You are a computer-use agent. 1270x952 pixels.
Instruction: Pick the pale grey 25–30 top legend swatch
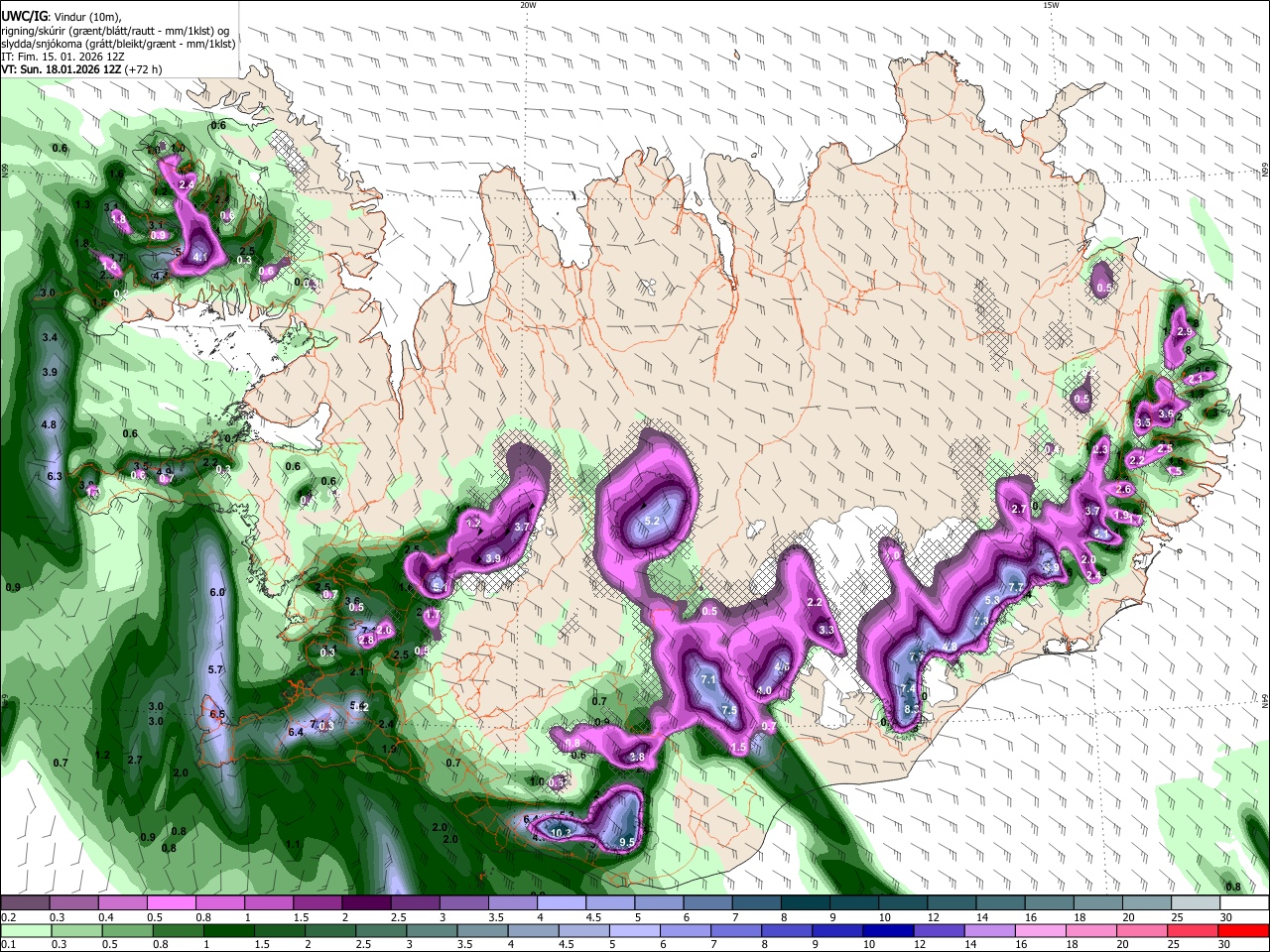pos(1196,902)
